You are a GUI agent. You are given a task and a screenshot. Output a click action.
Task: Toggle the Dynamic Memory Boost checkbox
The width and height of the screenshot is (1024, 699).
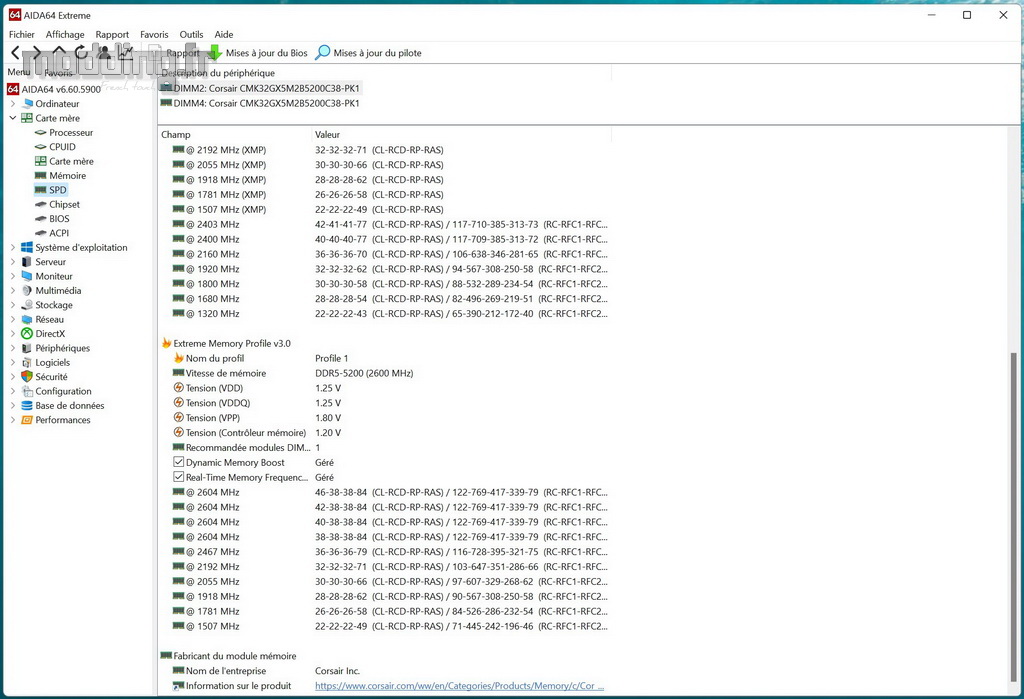coord(178,462)
